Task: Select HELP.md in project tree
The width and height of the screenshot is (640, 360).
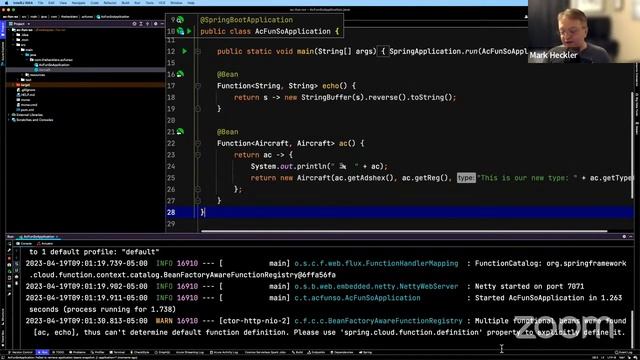Action: point(26,95)
